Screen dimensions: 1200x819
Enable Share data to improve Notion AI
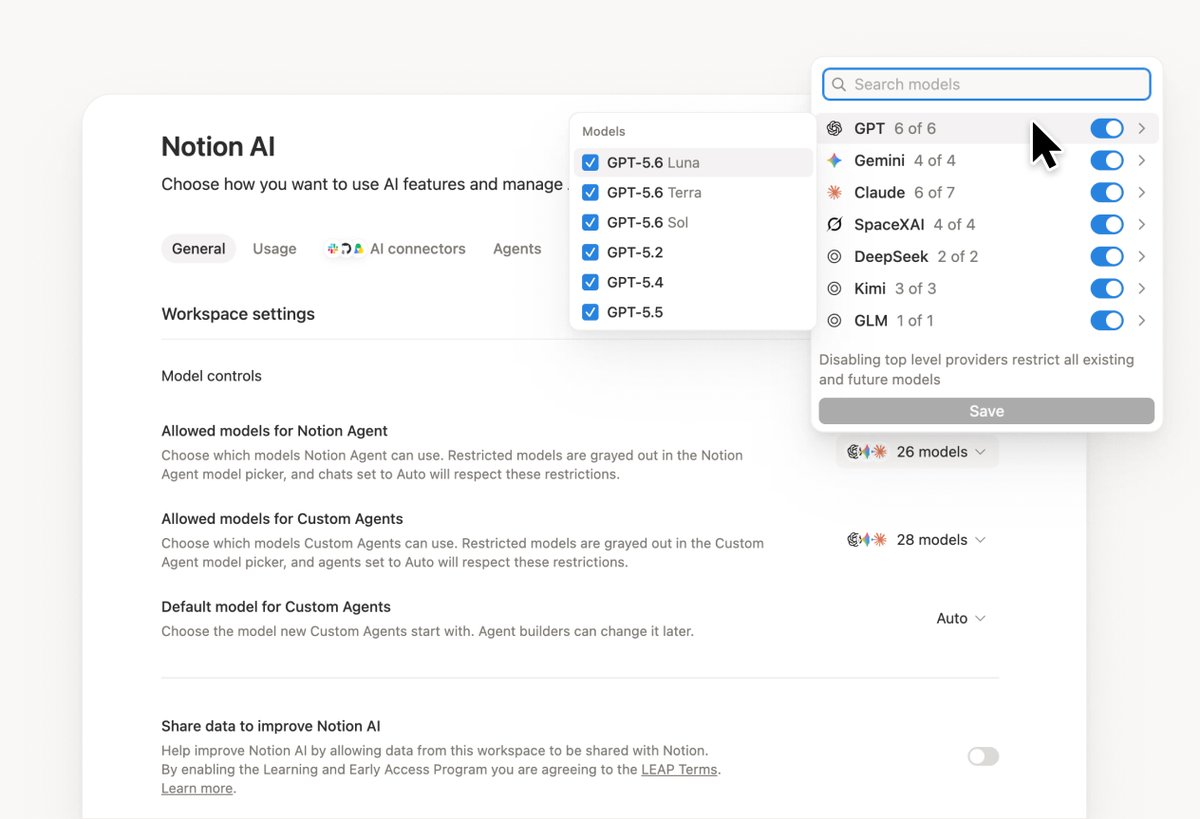pos(983,757)
